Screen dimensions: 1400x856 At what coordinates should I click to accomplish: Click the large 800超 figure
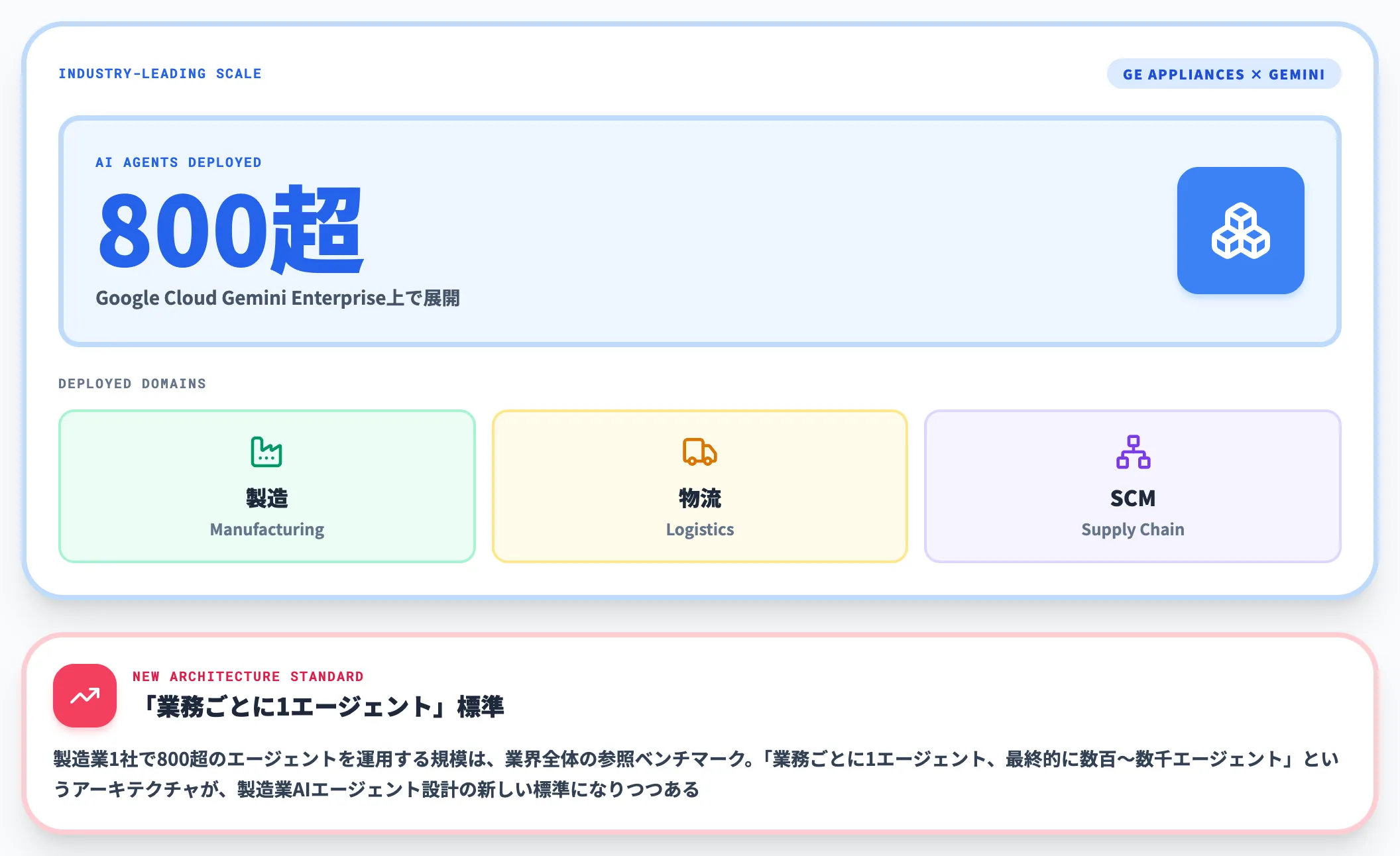(x=231, y=229)
